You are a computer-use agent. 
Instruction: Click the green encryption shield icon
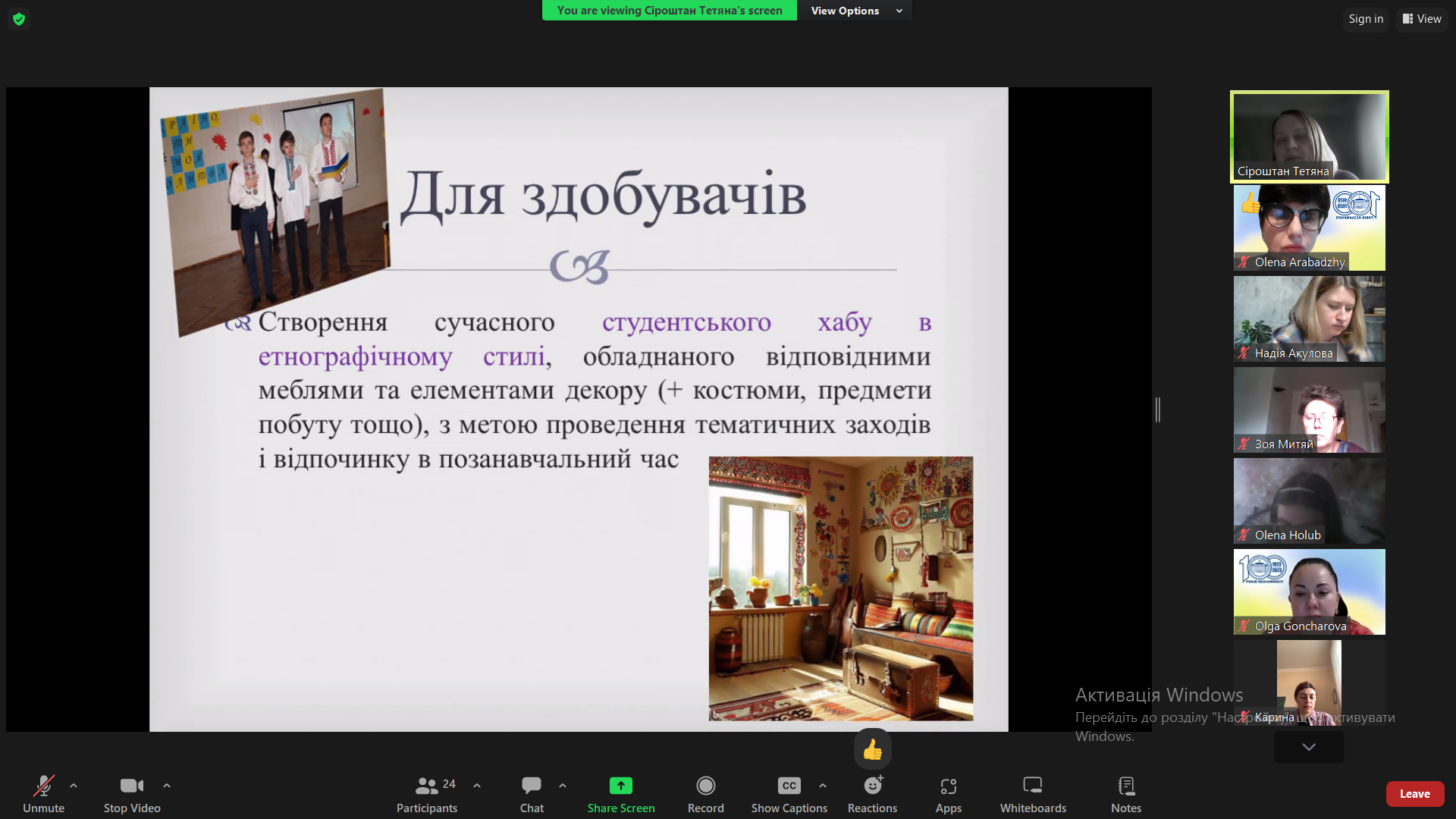coord(19,19)
